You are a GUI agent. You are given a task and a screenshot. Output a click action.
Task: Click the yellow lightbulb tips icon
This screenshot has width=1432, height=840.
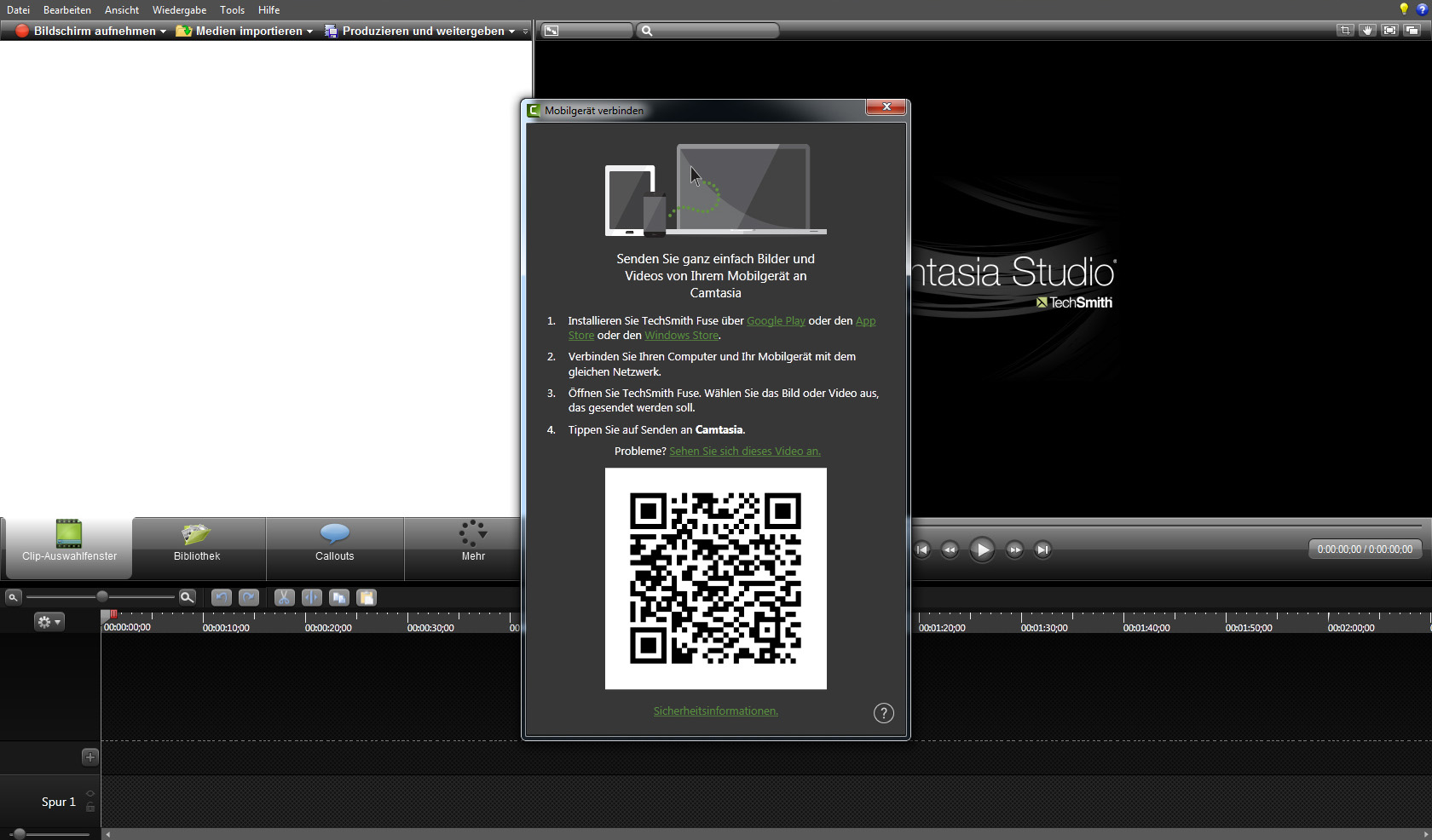pos(1404,9)
